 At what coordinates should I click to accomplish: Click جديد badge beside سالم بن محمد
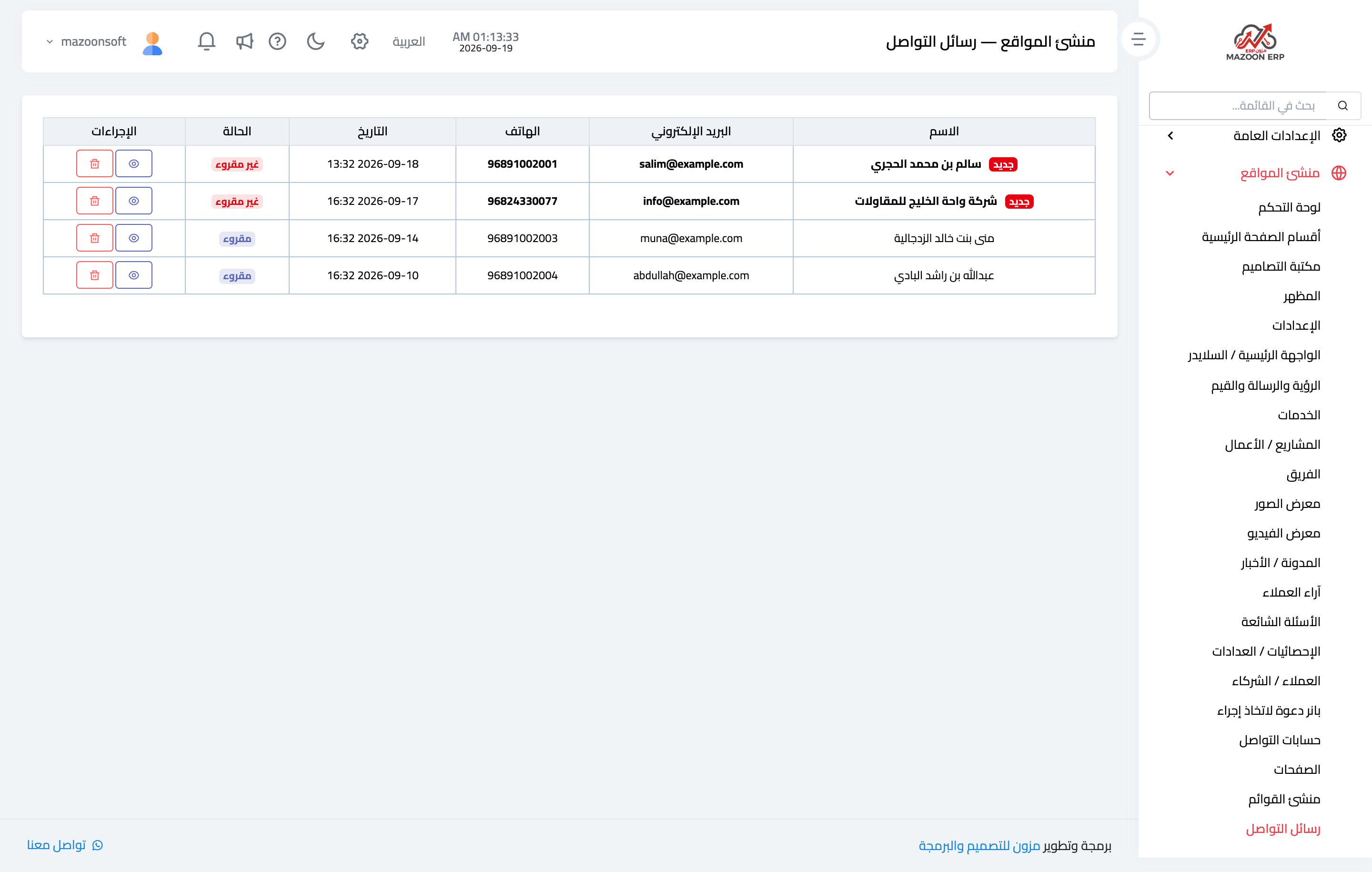click(1003, 165)
